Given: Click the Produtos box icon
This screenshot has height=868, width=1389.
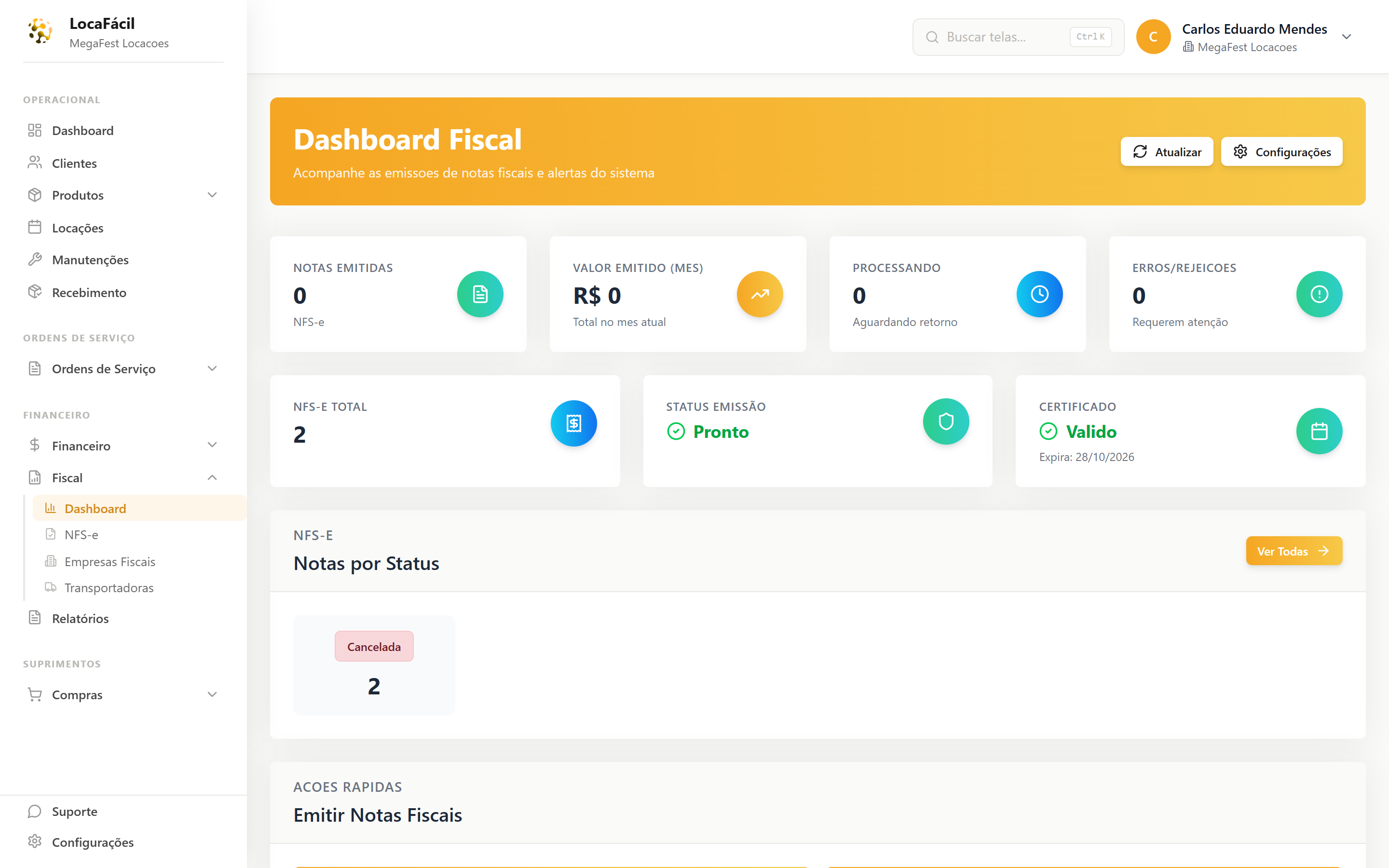Looking at the screenshot, I should [34, 195].
